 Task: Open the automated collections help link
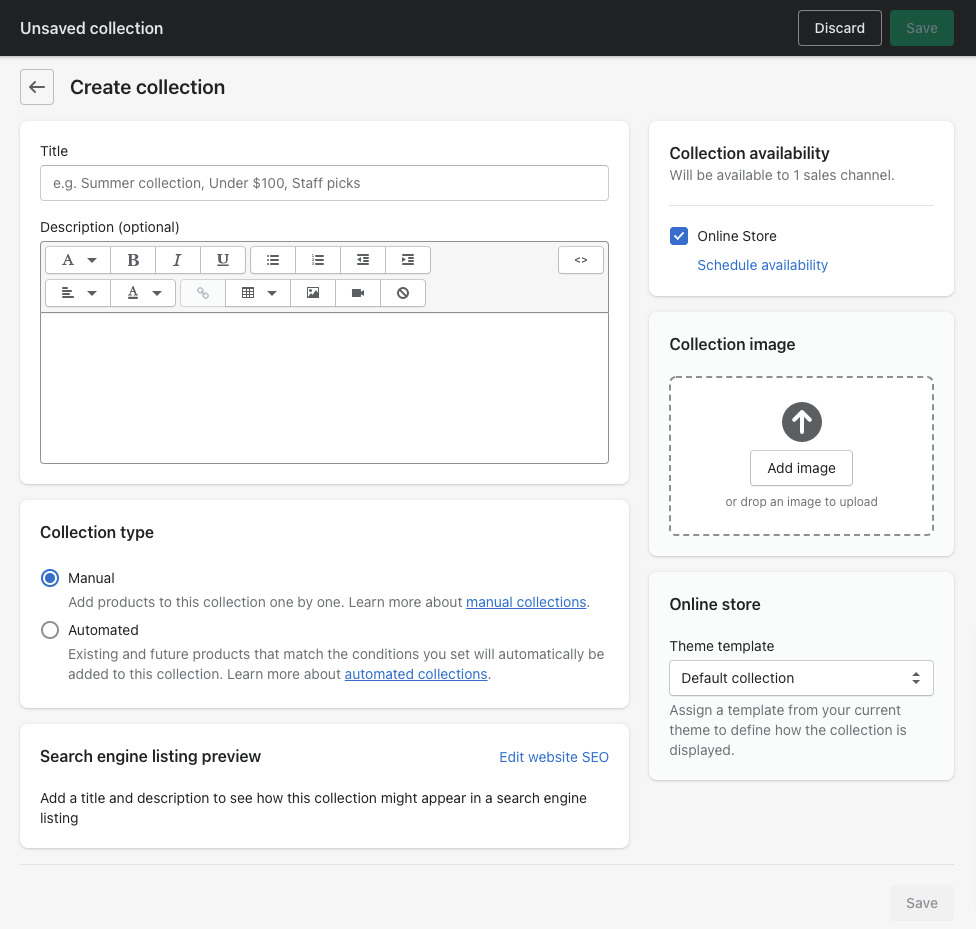pos(416,674)
